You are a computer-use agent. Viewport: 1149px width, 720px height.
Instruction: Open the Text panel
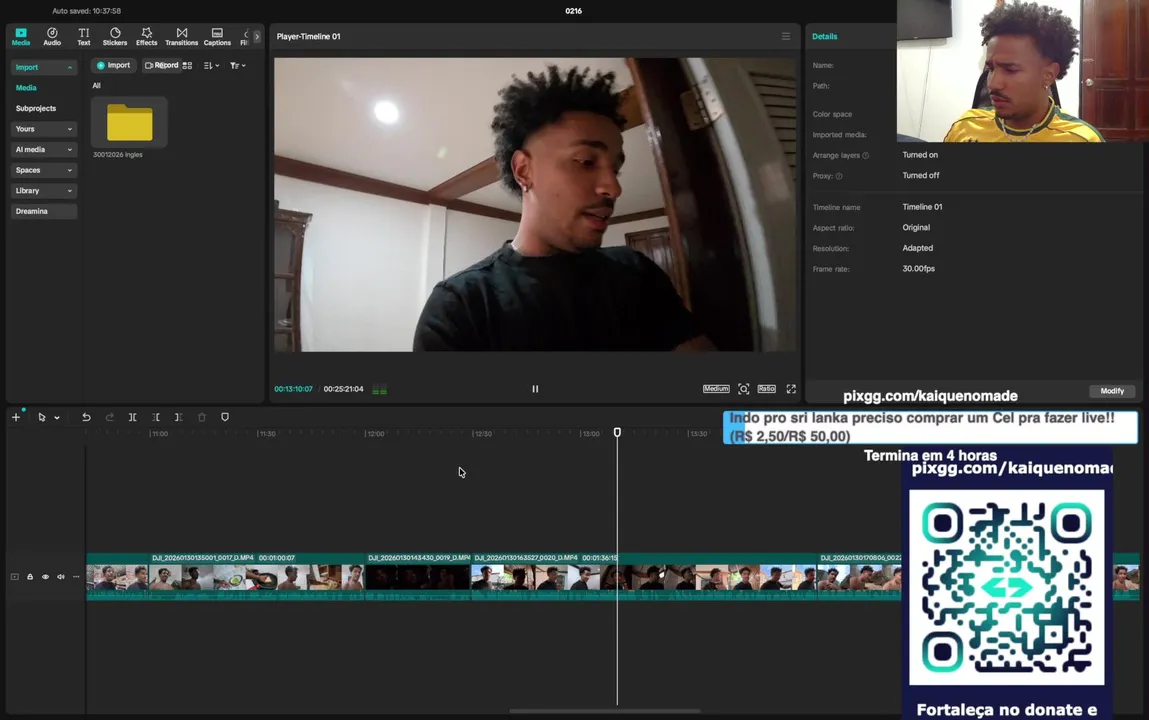(84, 37)
